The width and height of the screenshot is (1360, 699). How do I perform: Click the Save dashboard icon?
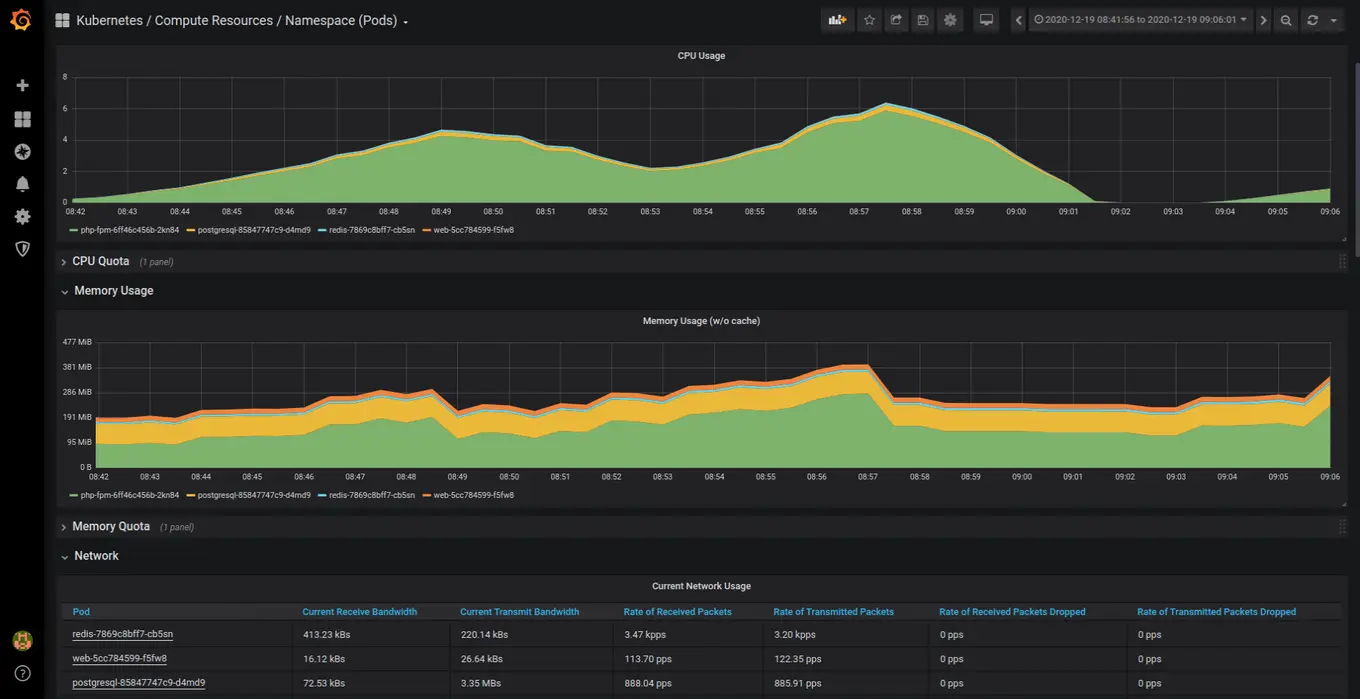(x=923, y=20)
